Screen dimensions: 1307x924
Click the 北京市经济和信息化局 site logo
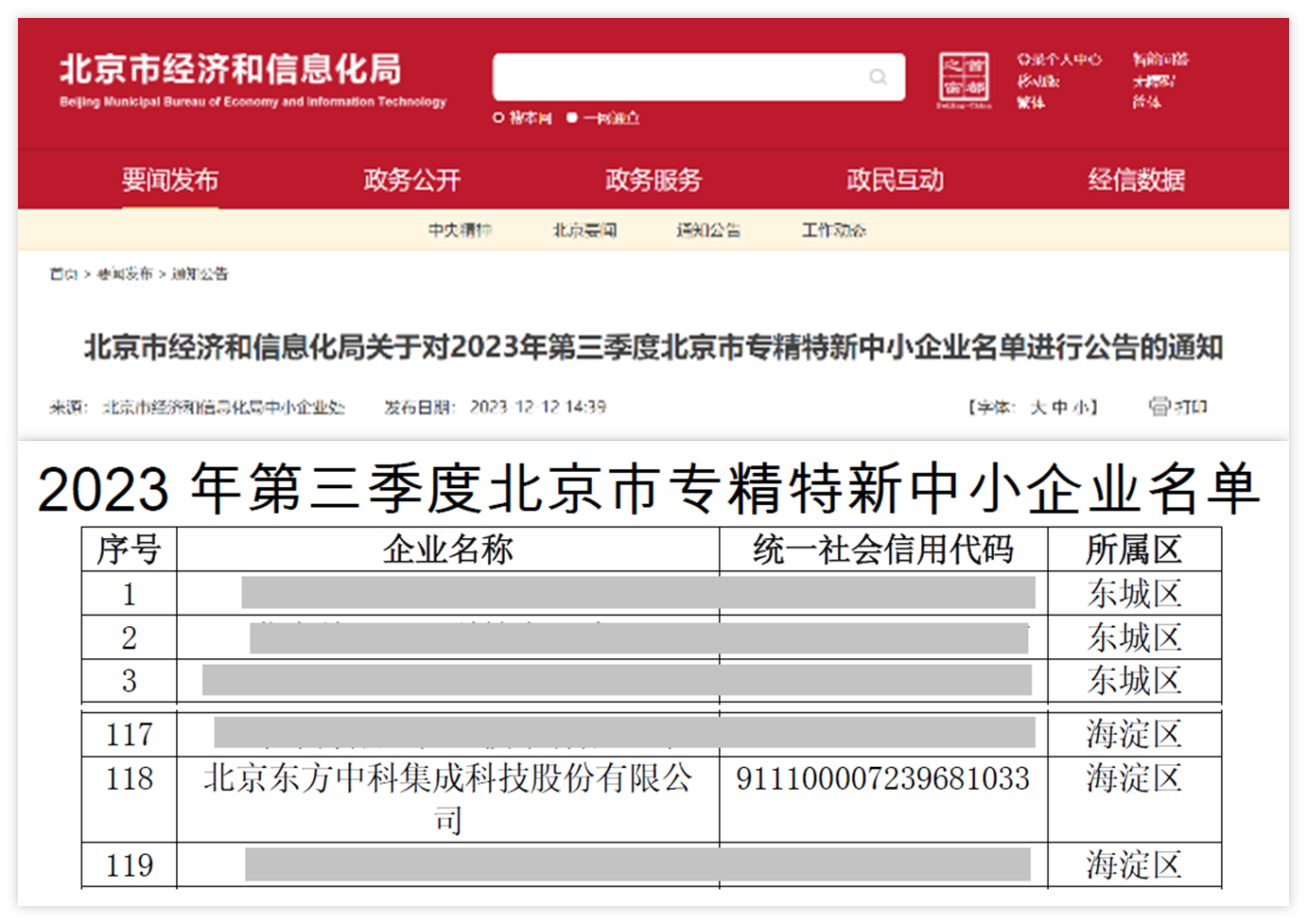(x=232, y=71)
